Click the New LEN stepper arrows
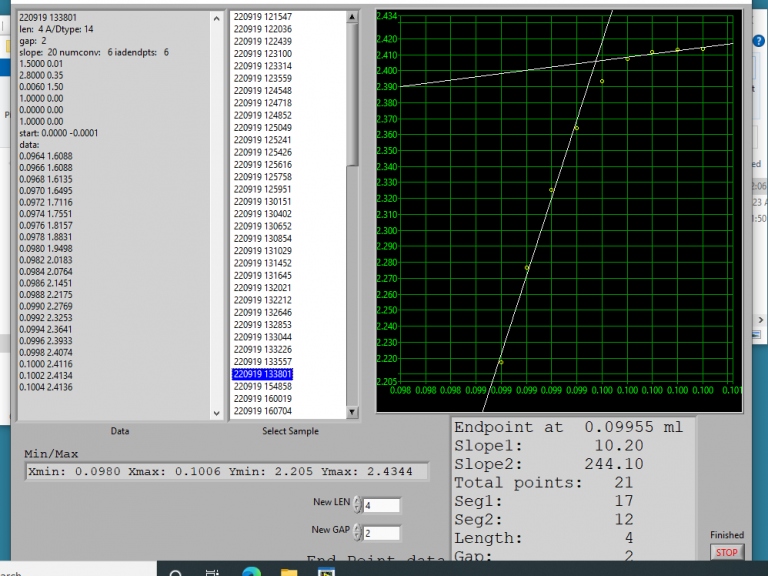Screen dimensions: 768x576 tap(357, 505)
